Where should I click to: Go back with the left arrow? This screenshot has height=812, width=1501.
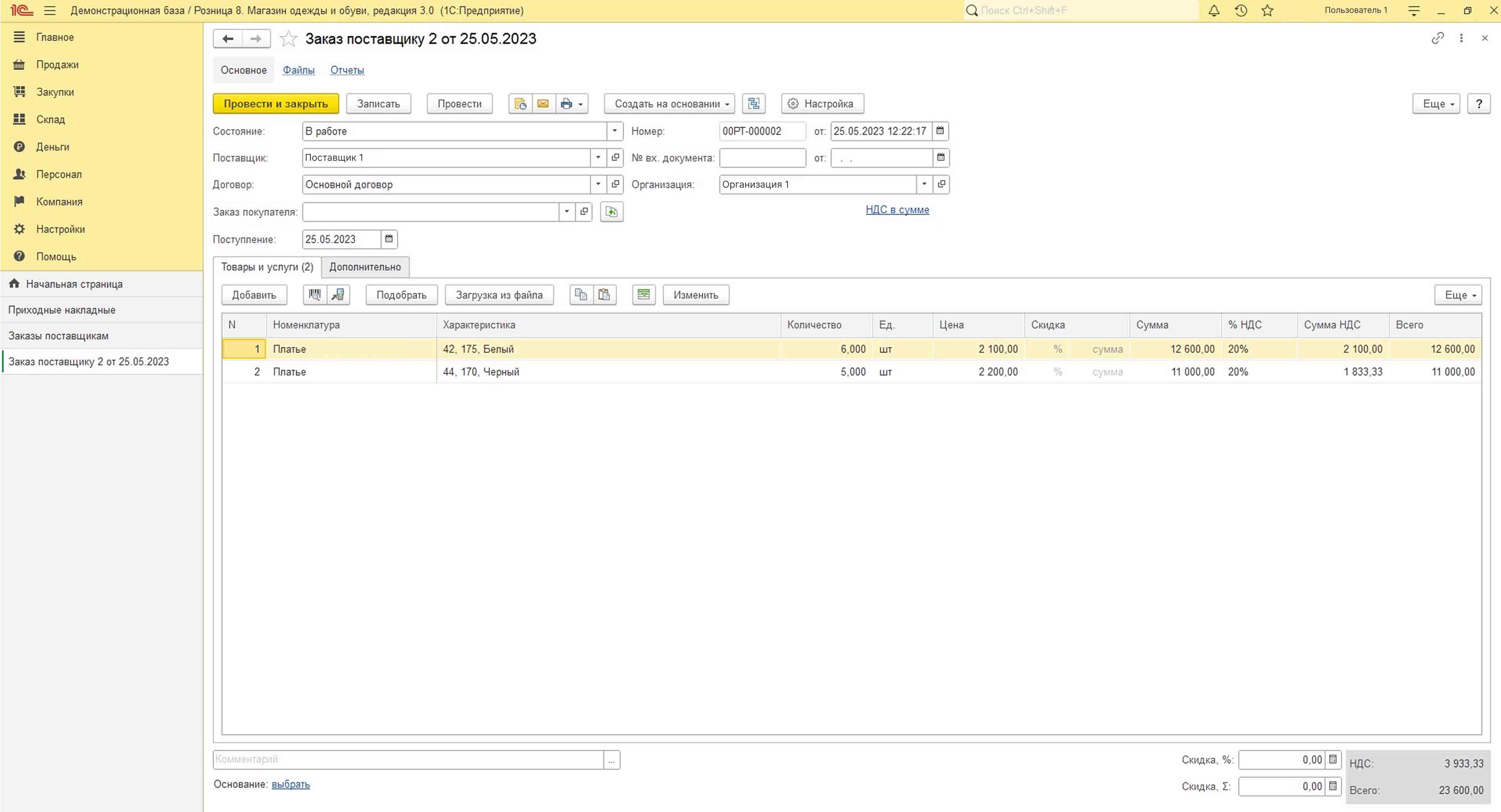click(228, 39)
